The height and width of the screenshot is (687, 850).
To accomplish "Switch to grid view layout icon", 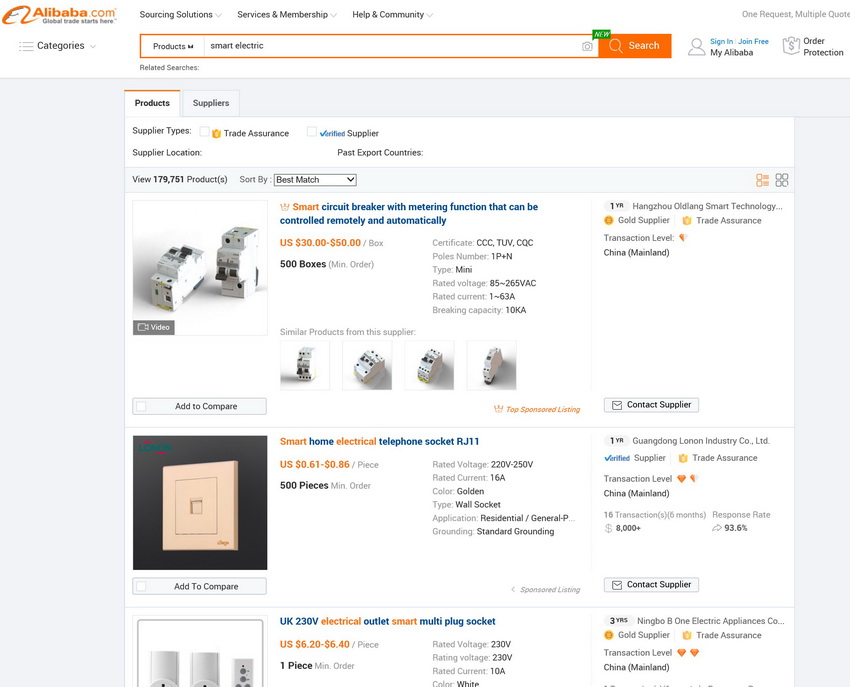I will [x=782, y=180].
